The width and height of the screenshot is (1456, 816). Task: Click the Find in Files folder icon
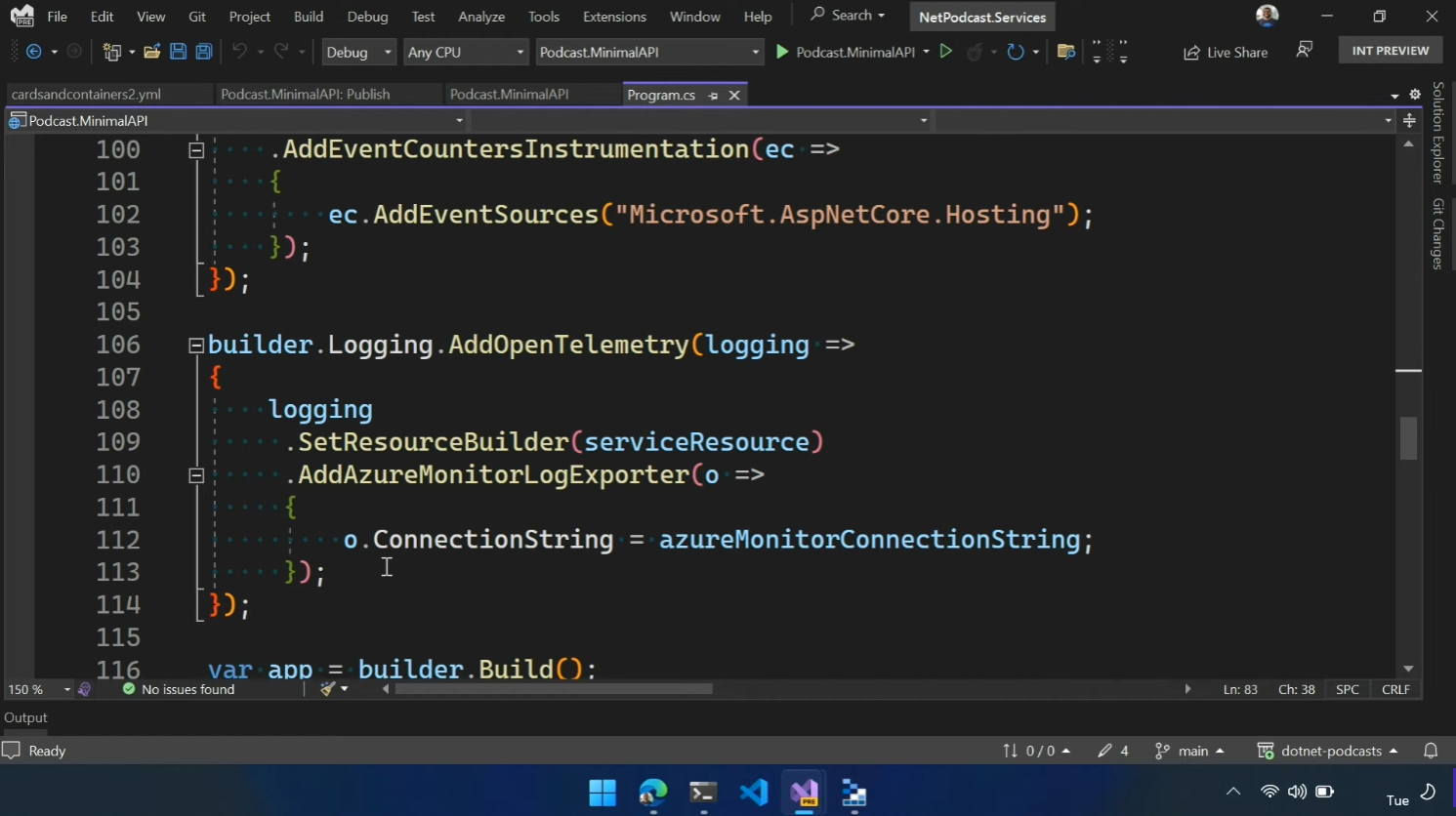coord(1066,52)
